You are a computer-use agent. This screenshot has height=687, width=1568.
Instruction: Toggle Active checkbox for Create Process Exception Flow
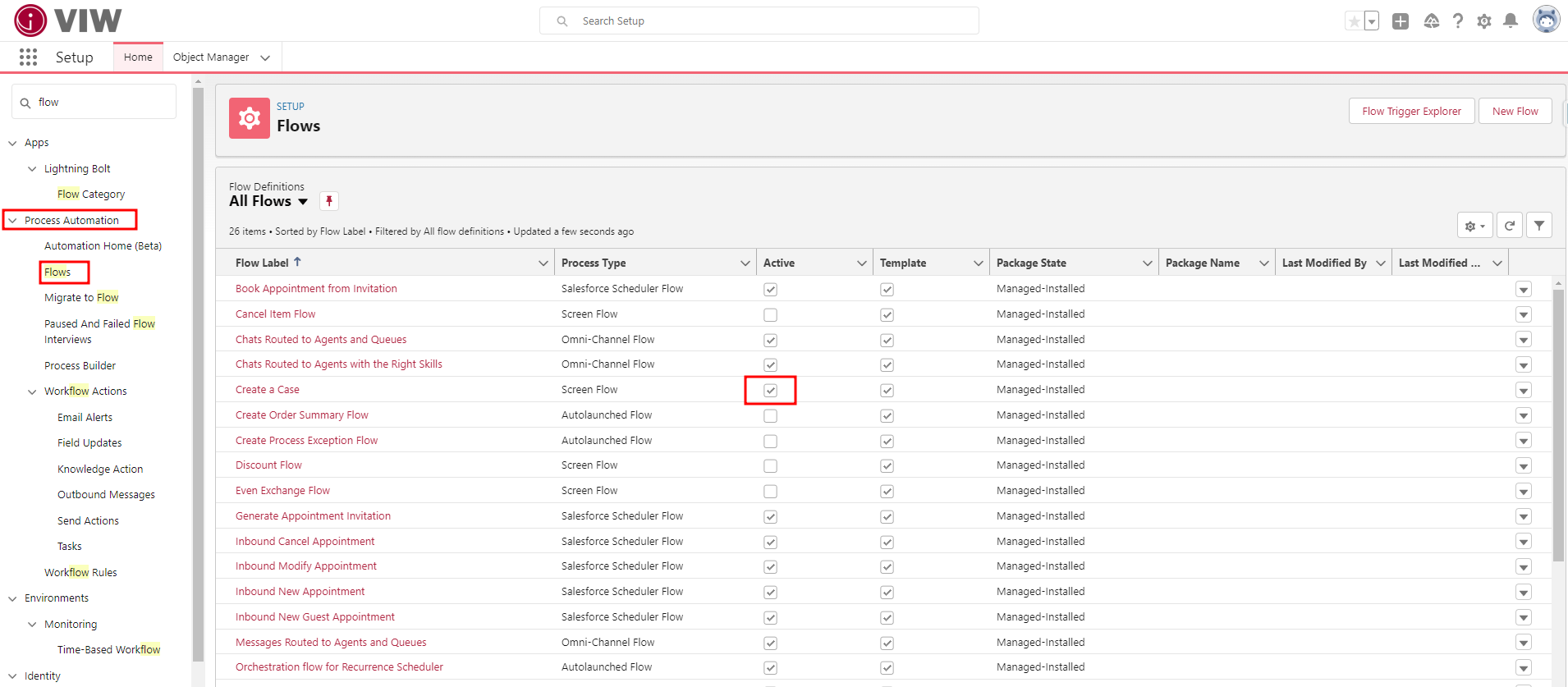click(770, 441)
